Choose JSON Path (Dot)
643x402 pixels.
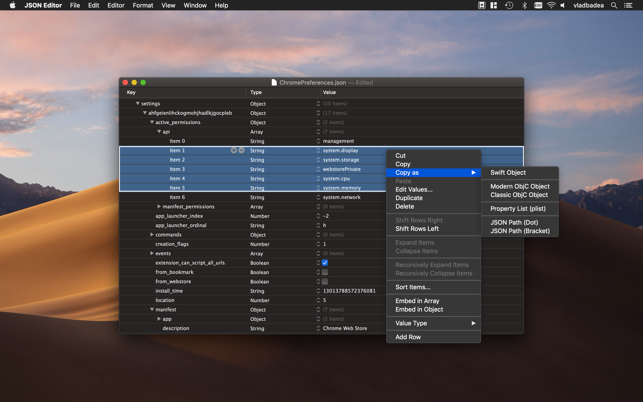(520, 222)
